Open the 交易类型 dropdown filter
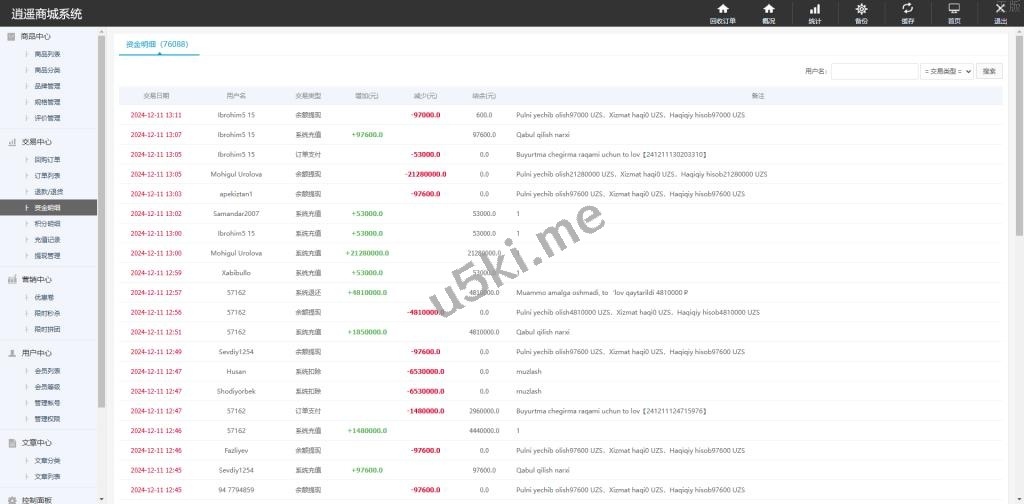Image resolution: width=1024 pixels, height=504 pixels. pyautogui.click(x=947, y=71)
